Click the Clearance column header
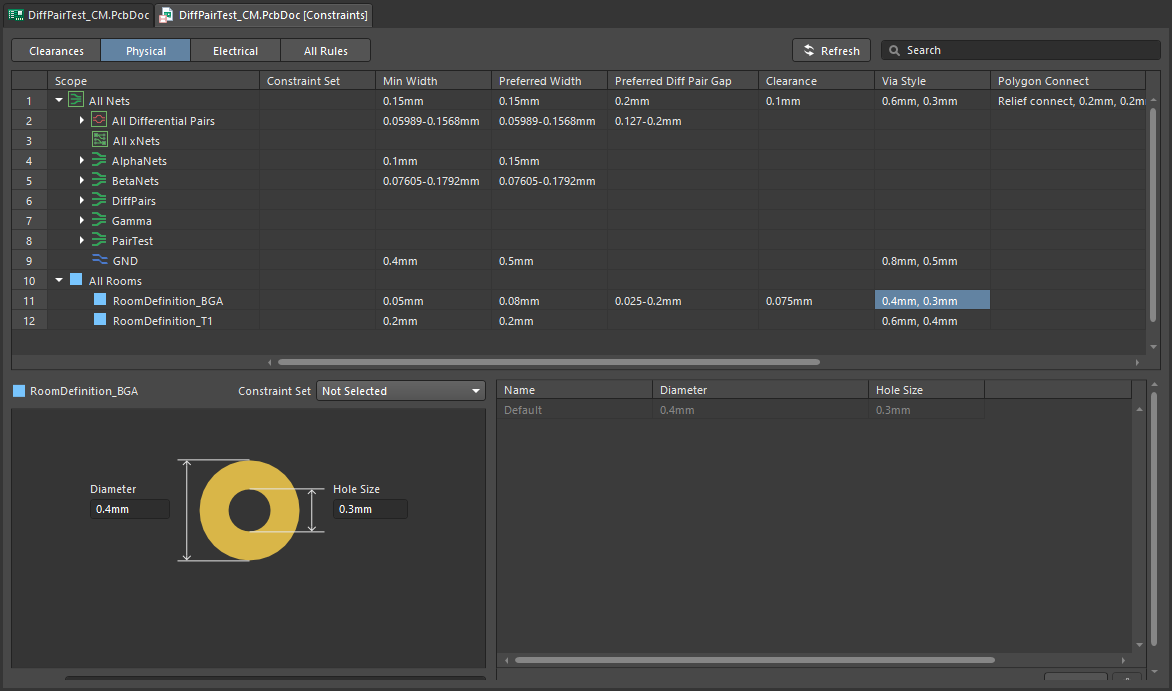Screen dimensions: 1172x691 click(x=816, y=81)
